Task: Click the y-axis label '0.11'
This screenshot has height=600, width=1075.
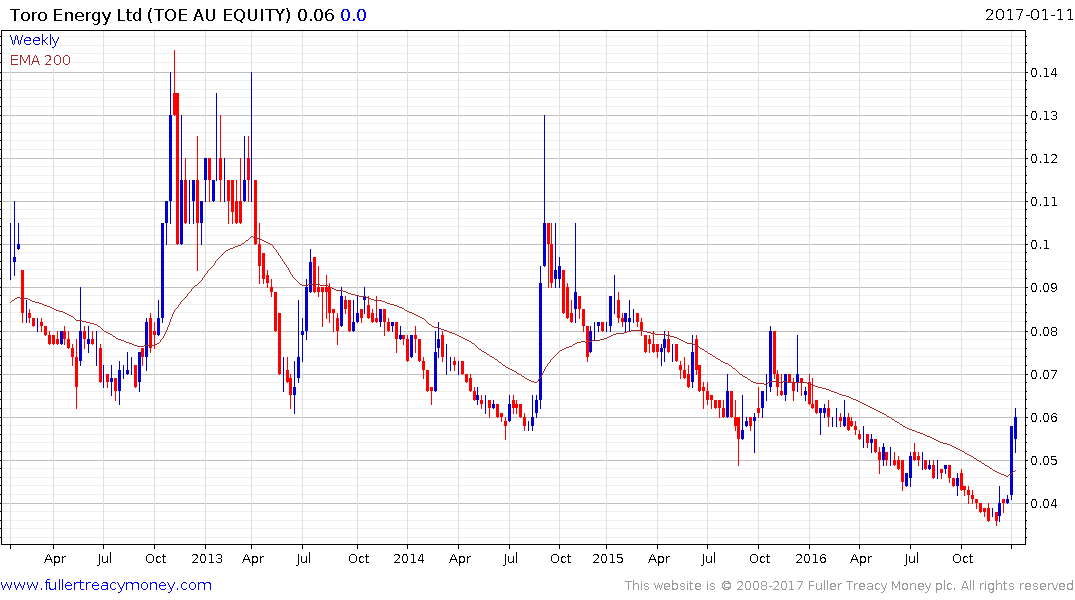Action: [1043, 202]
